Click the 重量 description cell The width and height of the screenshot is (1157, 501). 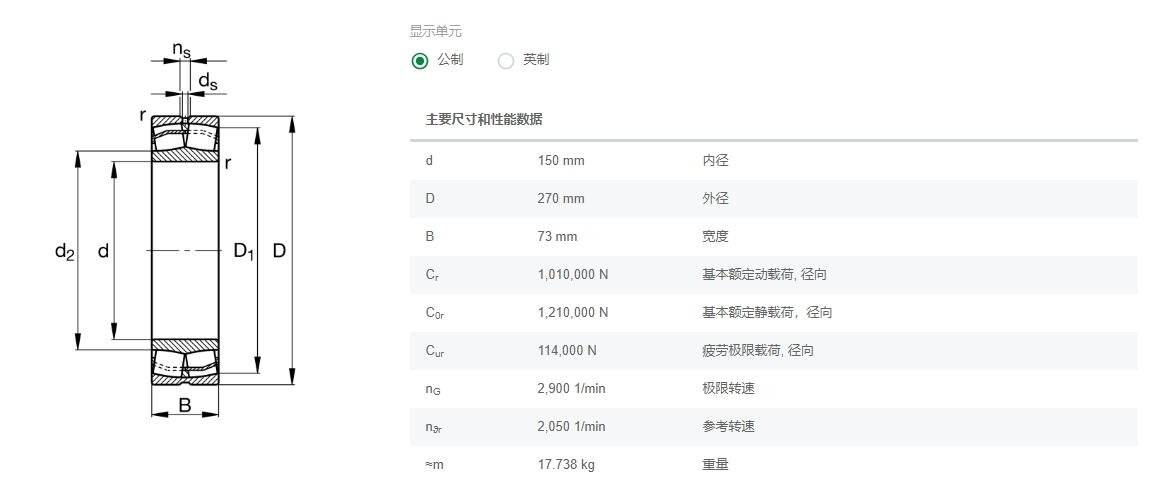715,464
